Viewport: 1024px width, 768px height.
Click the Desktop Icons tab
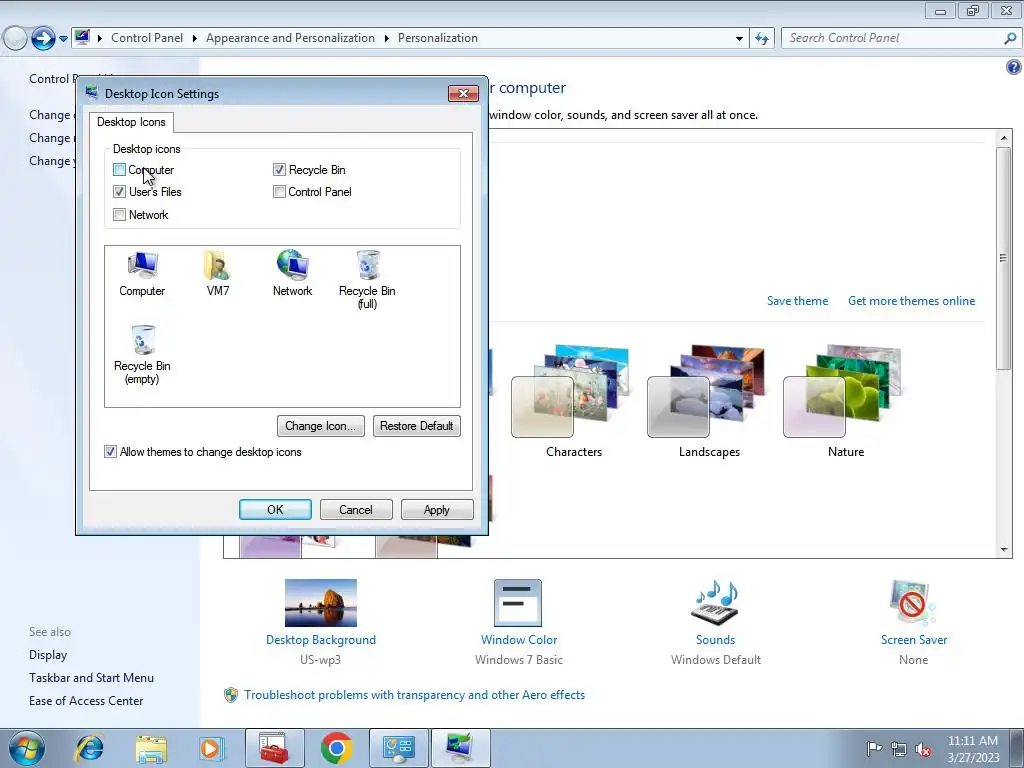[131, 122]
